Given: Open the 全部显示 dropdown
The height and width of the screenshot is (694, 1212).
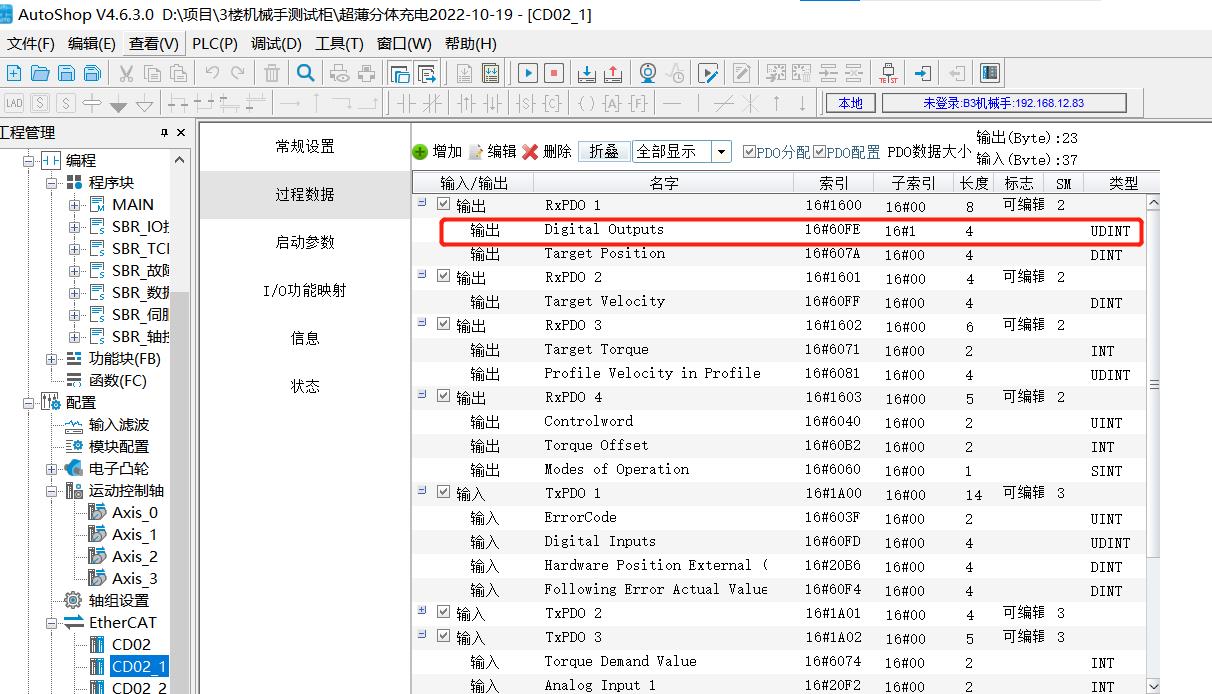Looking at the screenshot, I should click(722, 152).
